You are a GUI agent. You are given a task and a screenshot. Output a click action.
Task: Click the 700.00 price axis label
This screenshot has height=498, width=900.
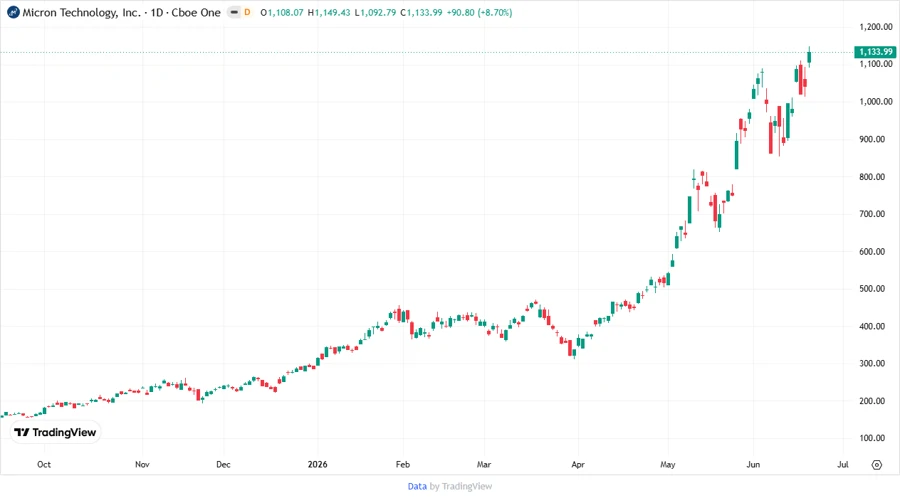[872, 214]
